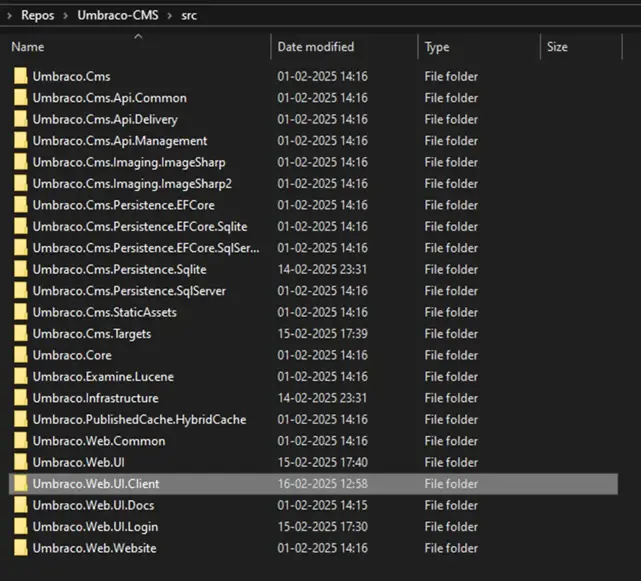Viewport: 641px width, 581px height.
Task: Select the Umbraco.Cms.Targets folder name
Action: pyautogui.click(x=92, y=334)
